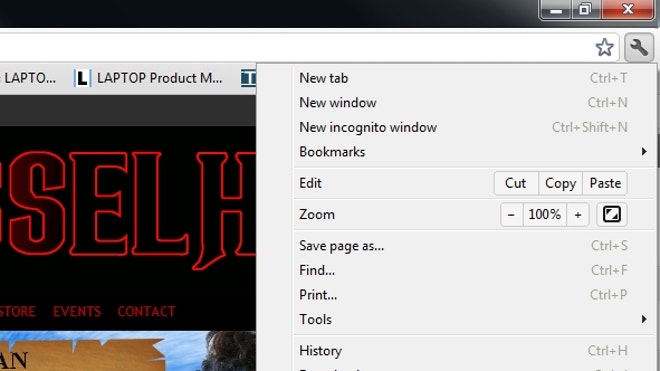
Task: Click the wrench menu icon
Action: 639,48
